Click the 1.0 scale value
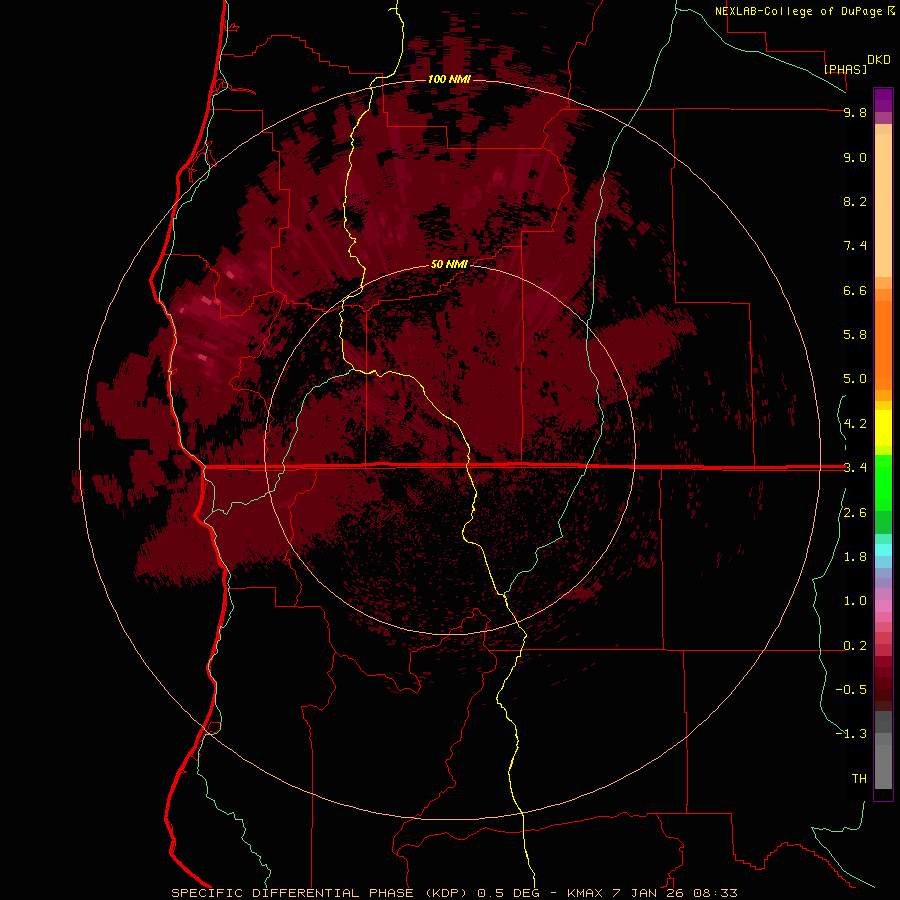This screenshot has width=900, height=900. (855, 601)
